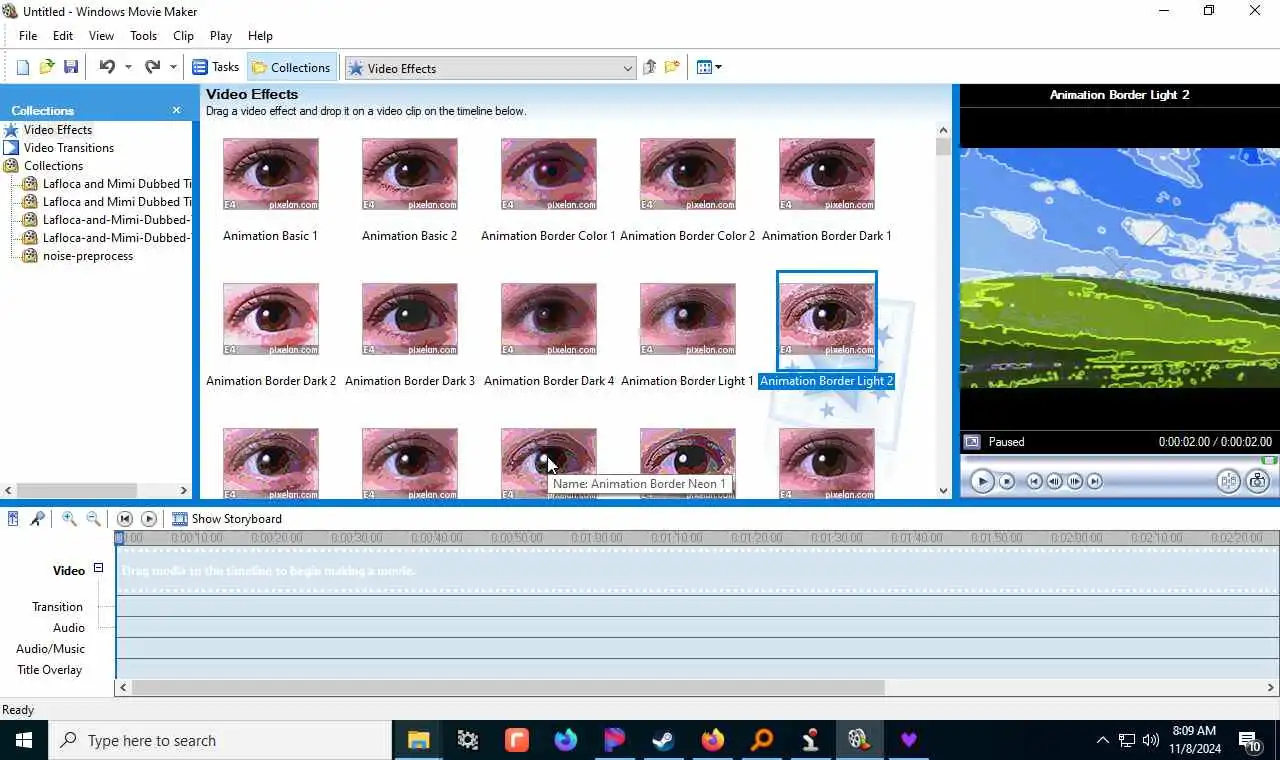The width and height of the screenshot is (1280, 760).
Task: Play the preview in the monitor
Action: pos(982,481)
